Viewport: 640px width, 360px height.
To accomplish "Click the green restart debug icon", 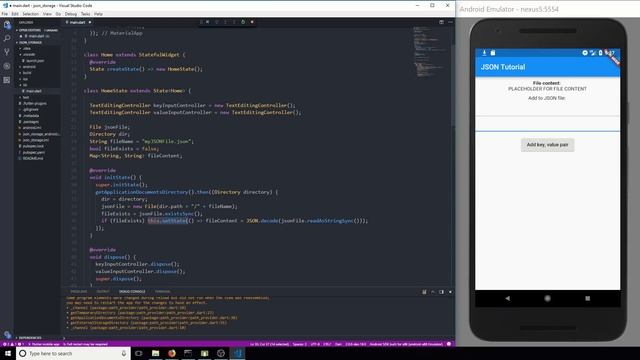I will click(x=243, y=22).
